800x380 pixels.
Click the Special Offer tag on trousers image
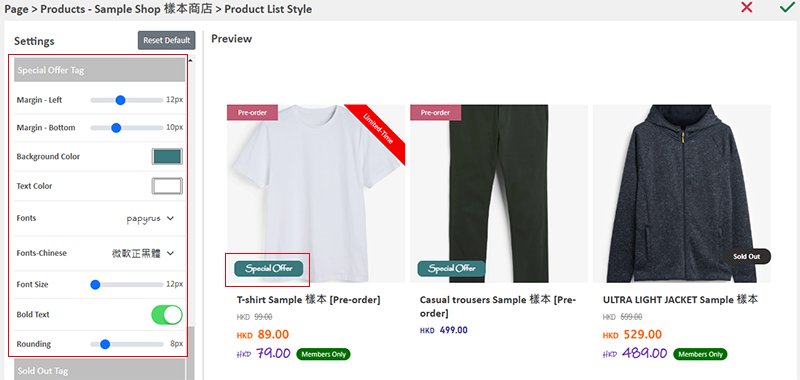(x=452, y=268)
